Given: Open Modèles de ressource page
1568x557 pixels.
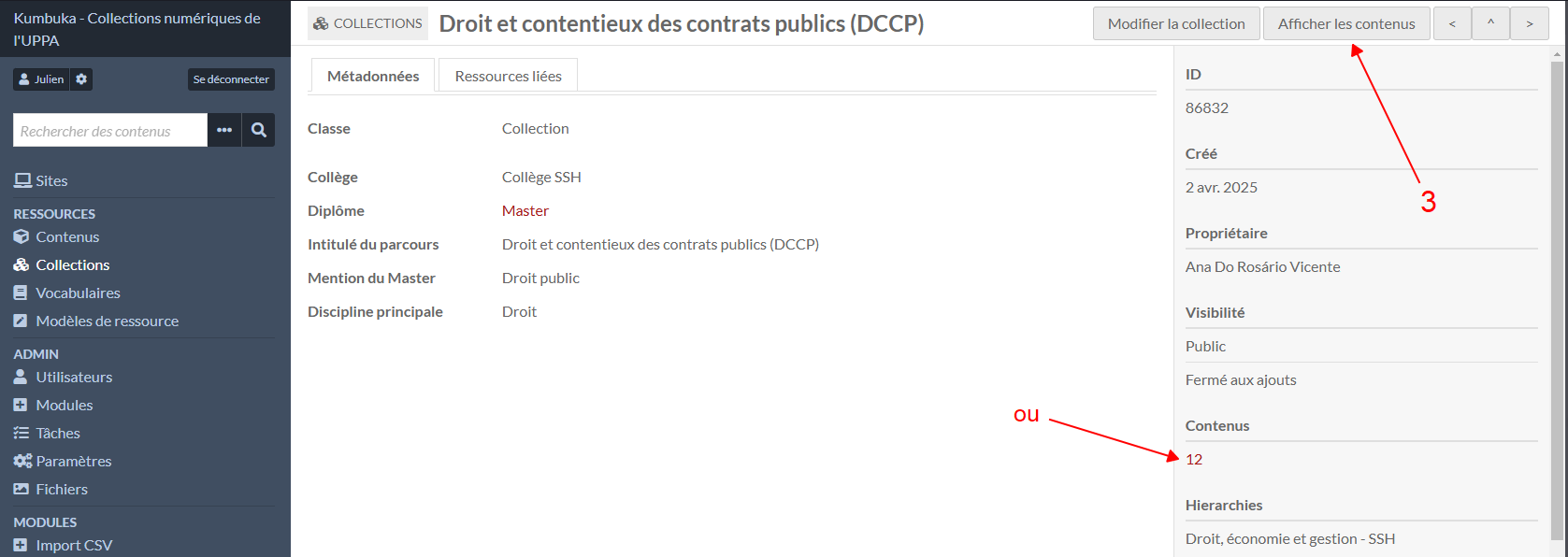Looking at the screenshot, I should point(107,321).
